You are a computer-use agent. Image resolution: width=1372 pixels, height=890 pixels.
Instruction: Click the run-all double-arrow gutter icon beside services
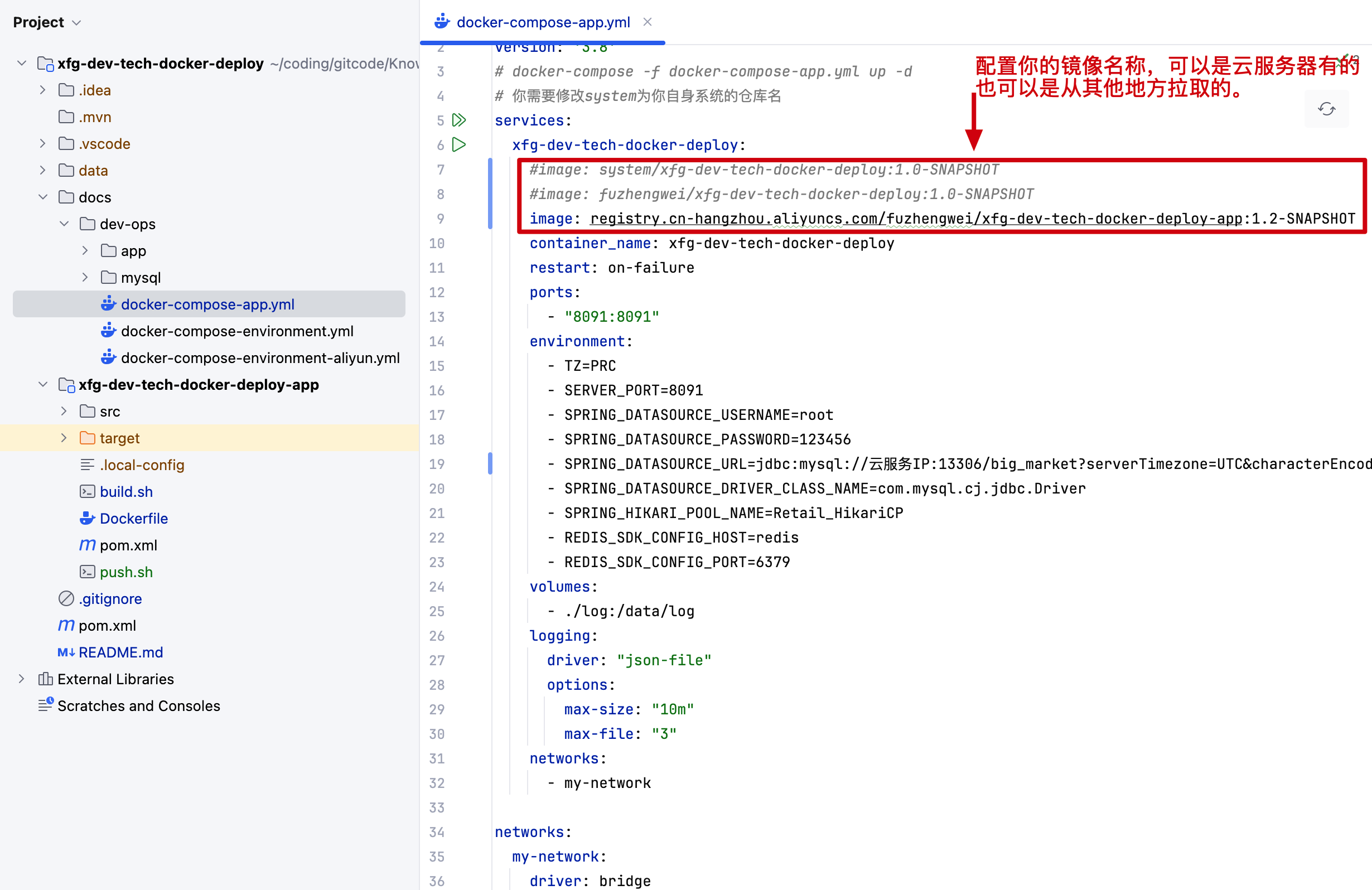pyautogui.click(x=459, y=120)
